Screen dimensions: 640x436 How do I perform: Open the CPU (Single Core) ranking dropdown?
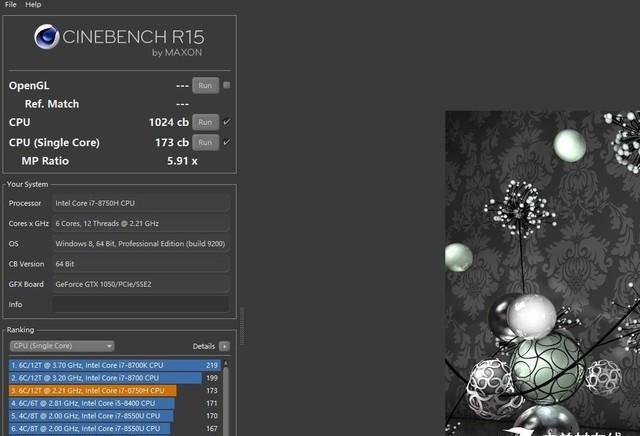point(61,346)
